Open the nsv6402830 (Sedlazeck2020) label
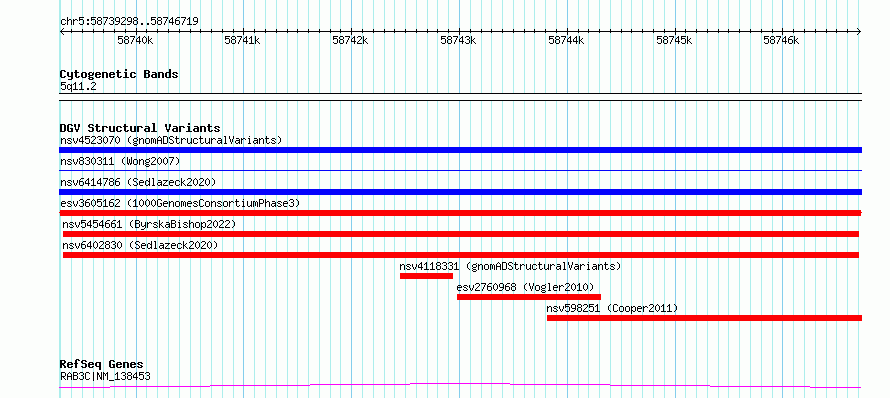 (140, 245)
